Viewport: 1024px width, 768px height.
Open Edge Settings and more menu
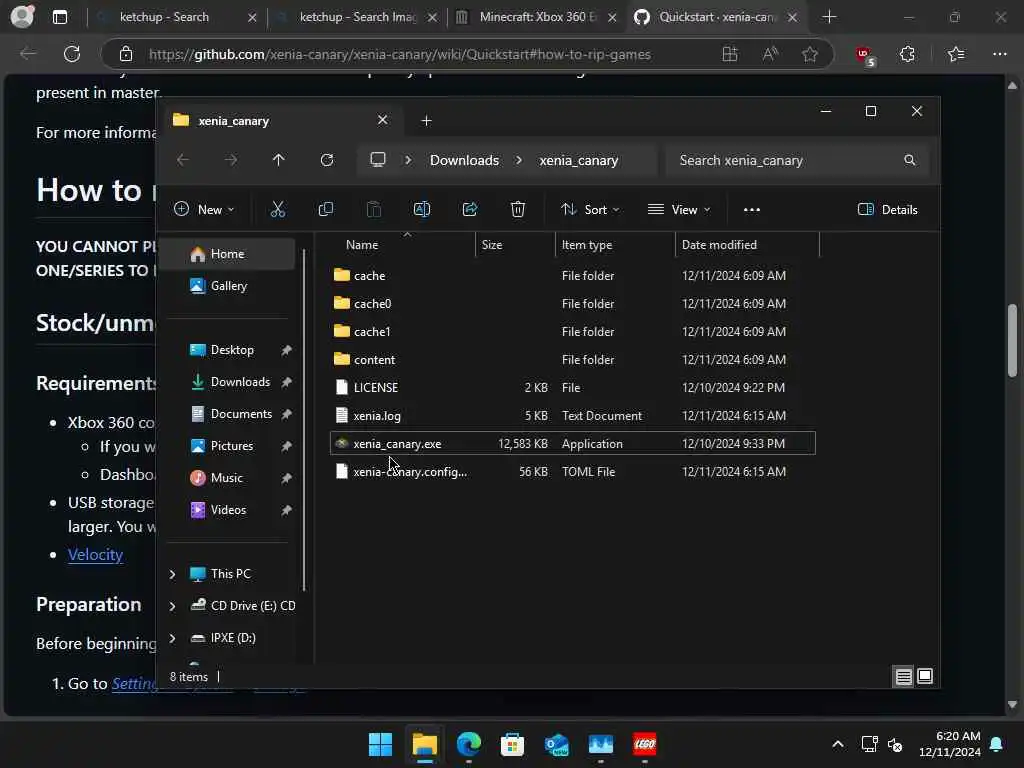(1000, 54)
